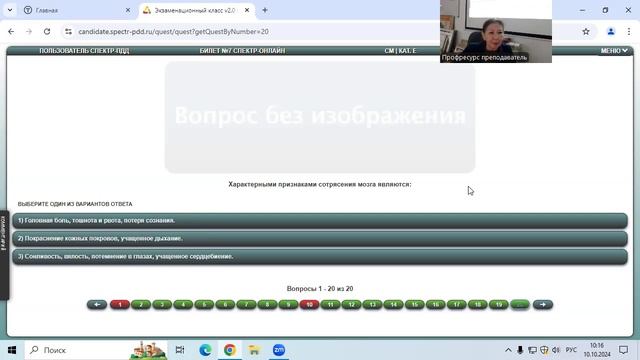
Task: Jump to question 9
Action: [x=288, y=304]
